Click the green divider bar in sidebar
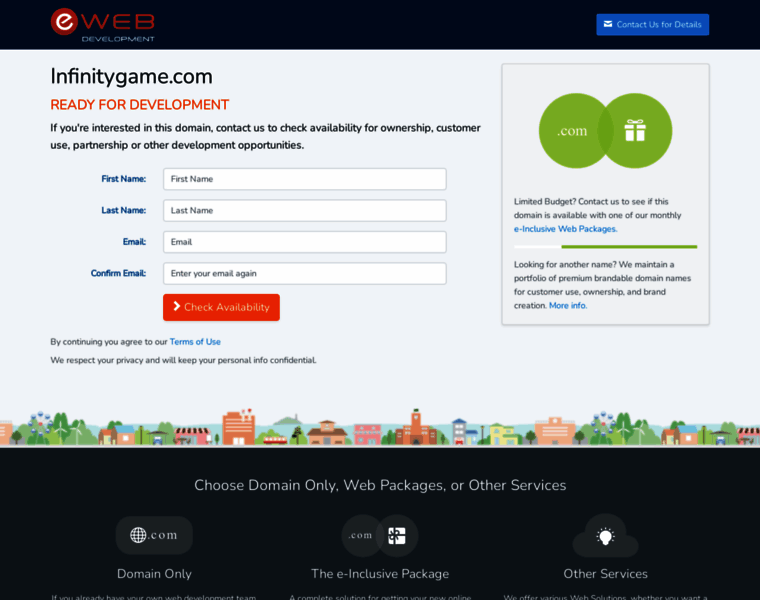 click(629, 246)
